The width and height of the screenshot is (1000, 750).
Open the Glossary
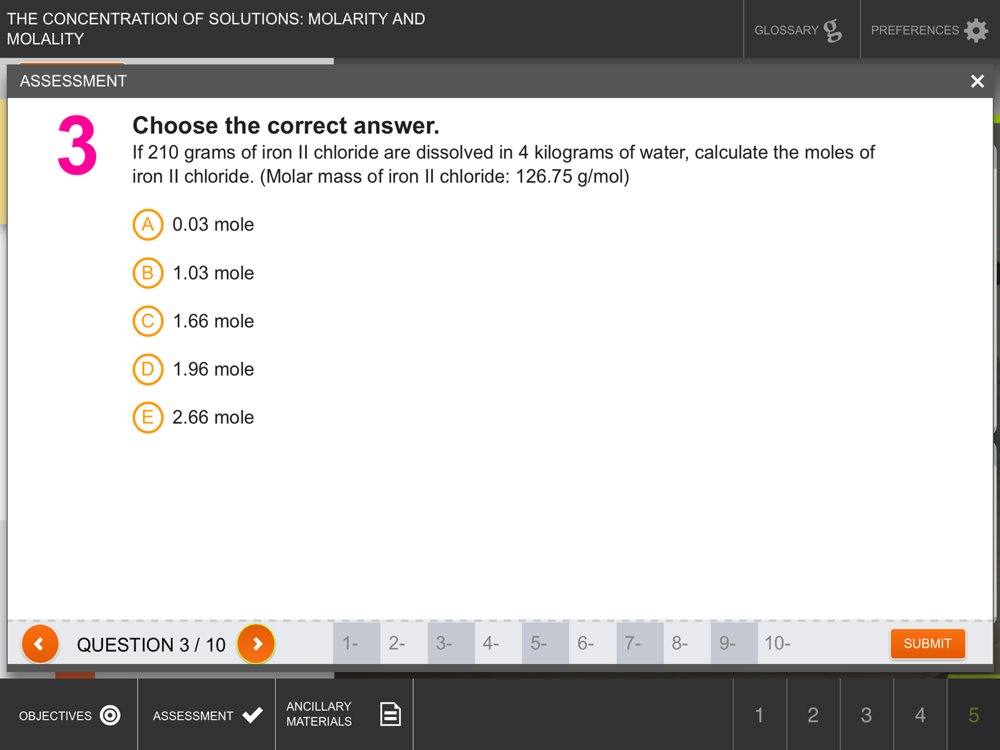[x=801, y=29]
